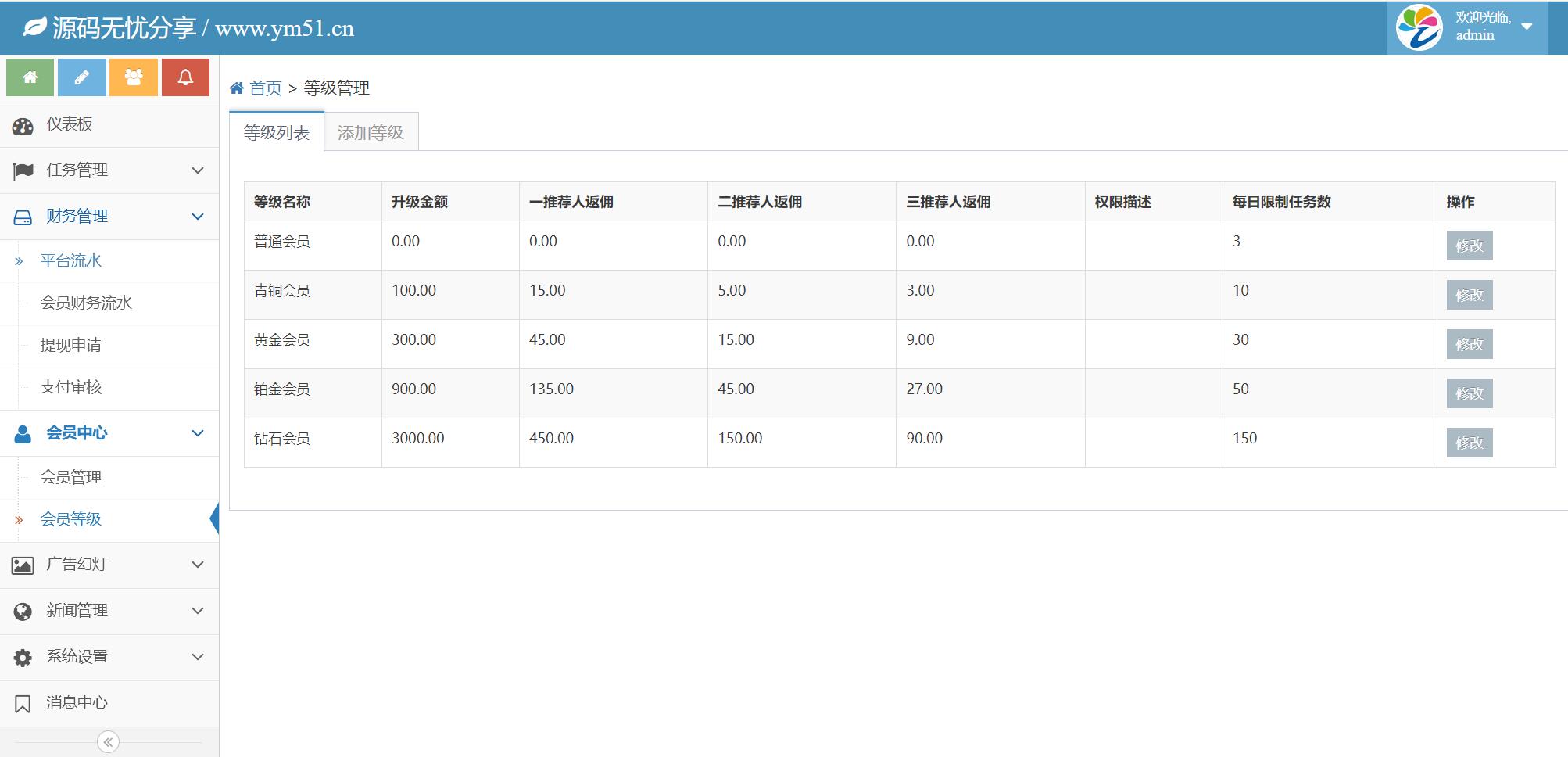
Task: Click the blue pencil edit shortcut icon
Action: tap(81, 77)
